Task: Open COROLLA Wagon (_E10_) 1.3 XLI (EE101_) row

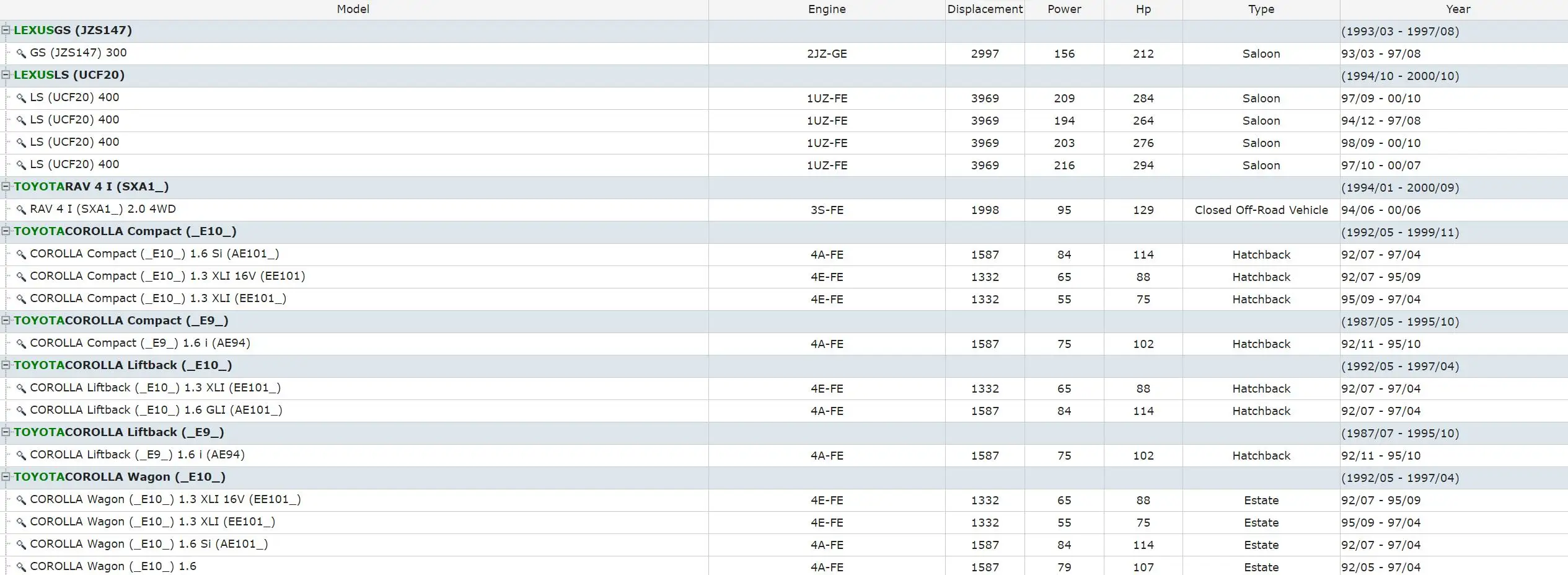Action: 784,522
